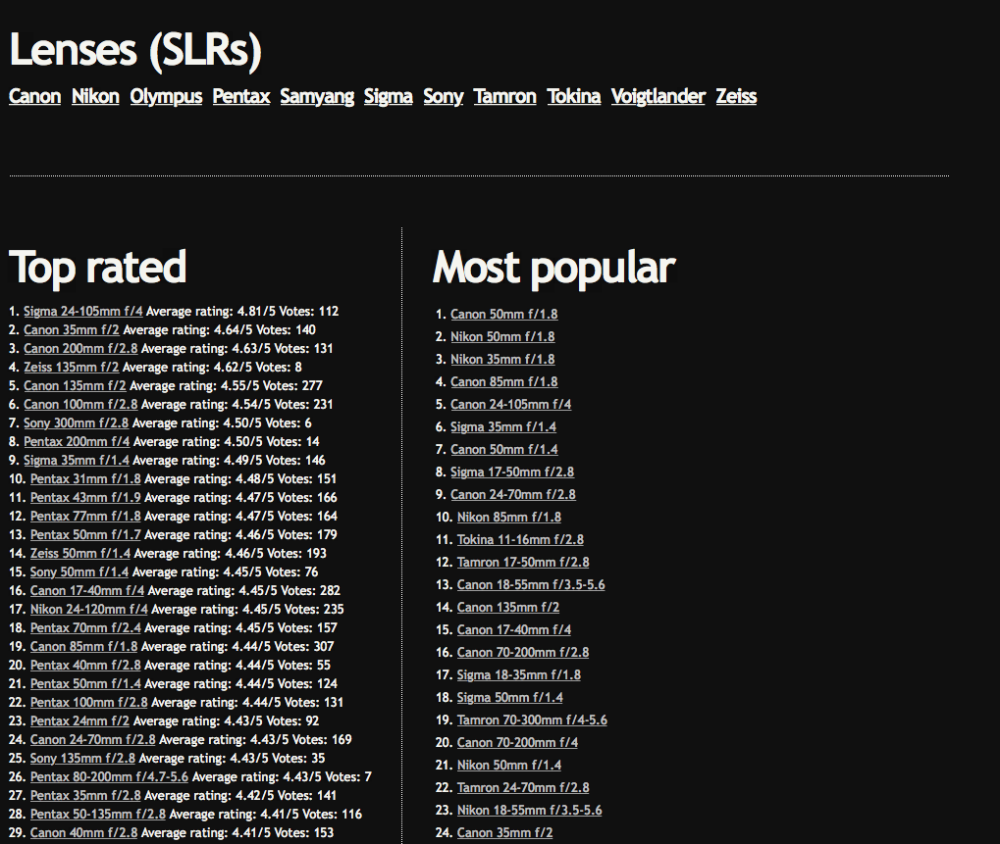This screenshot has width=1000, height=844.
Task: Open Sony 50mm f/1.4 lens link
Action: coord(79,572)
